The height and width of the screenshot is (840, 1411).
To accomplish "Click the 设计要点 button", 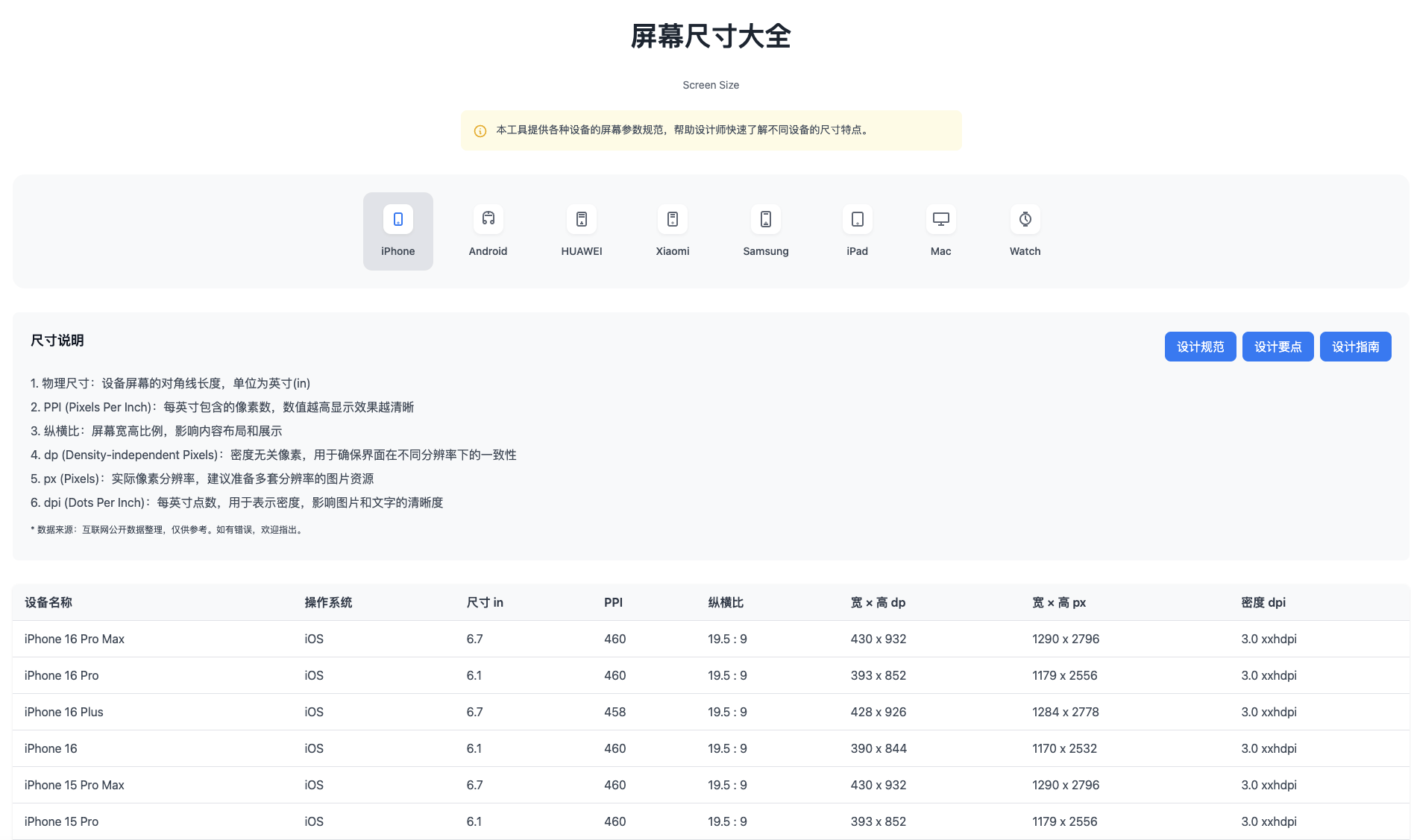I will [x=1278, y=347].
